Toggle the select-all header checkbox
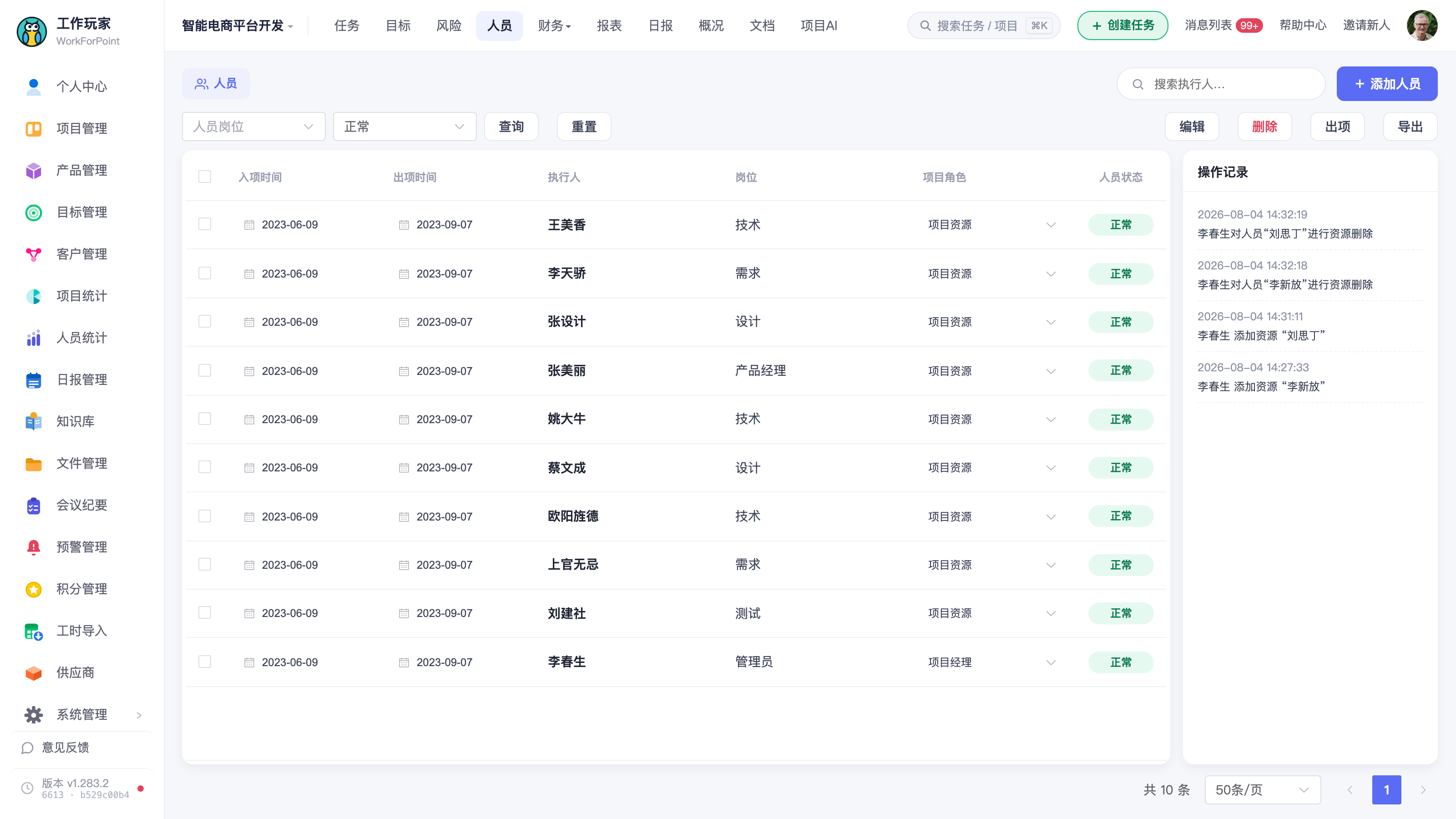This screenshot has height=819, width=1456. (205, 177)
